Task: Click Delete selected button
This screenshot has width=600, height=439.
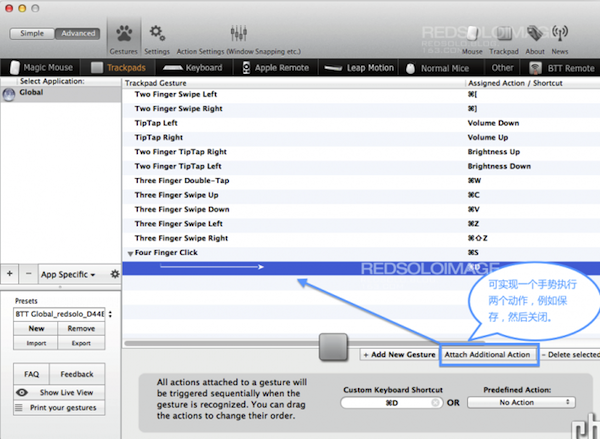Action: pos(570,355)
